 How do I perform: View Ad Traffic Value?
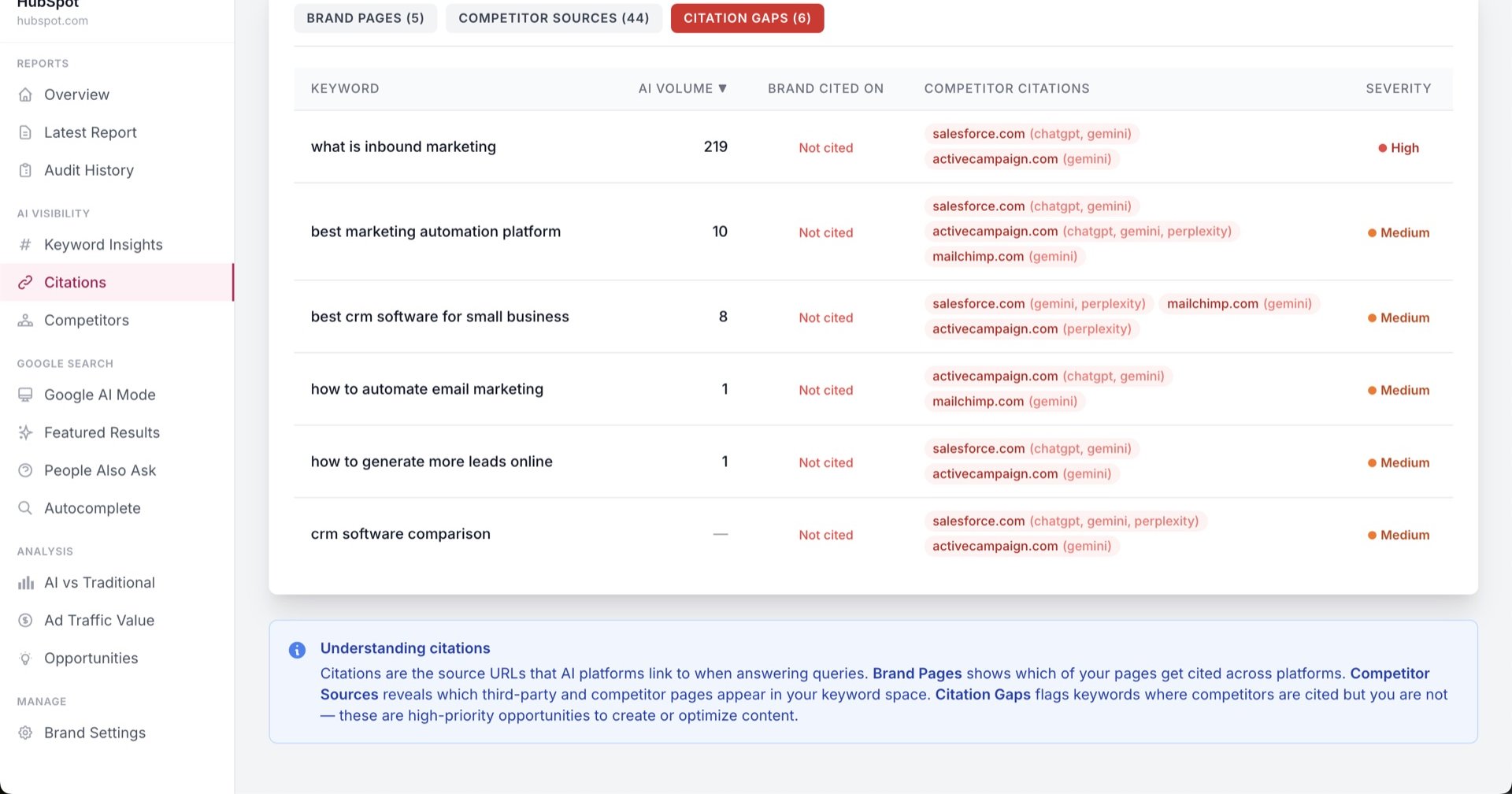(117, 621)
